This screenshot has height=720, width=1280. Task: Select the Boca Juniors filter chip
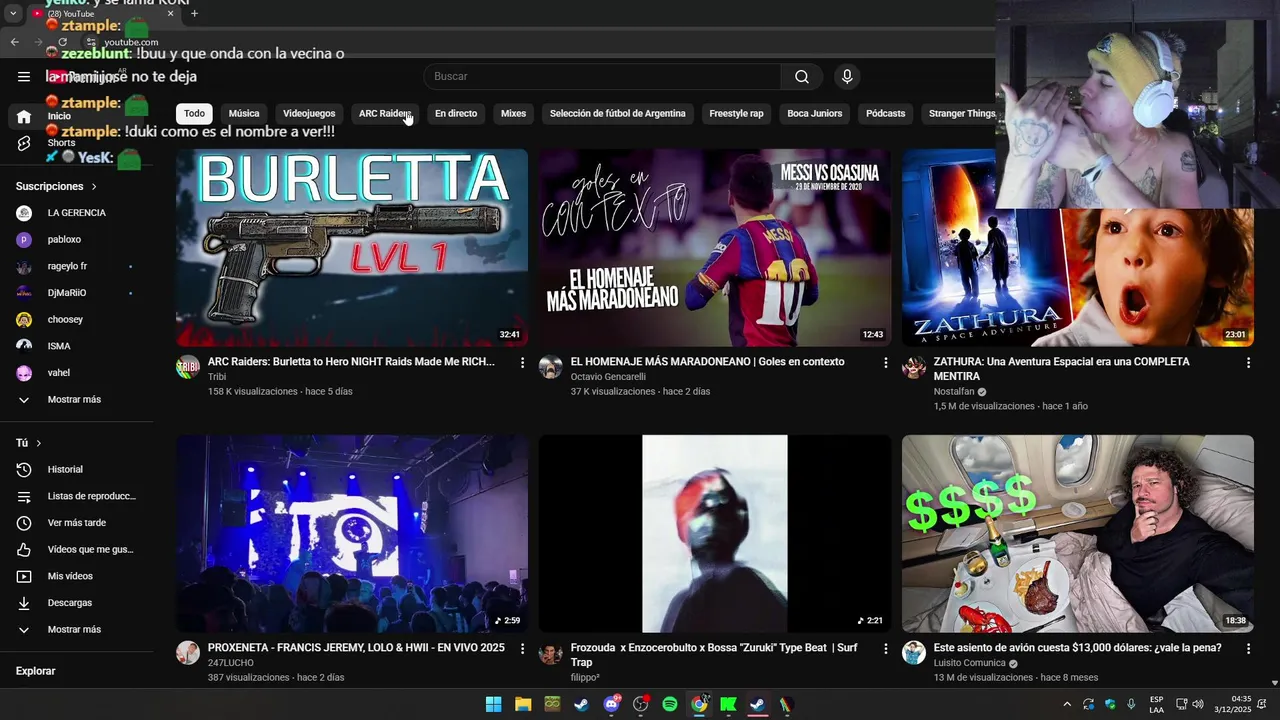tap(814, 114)
